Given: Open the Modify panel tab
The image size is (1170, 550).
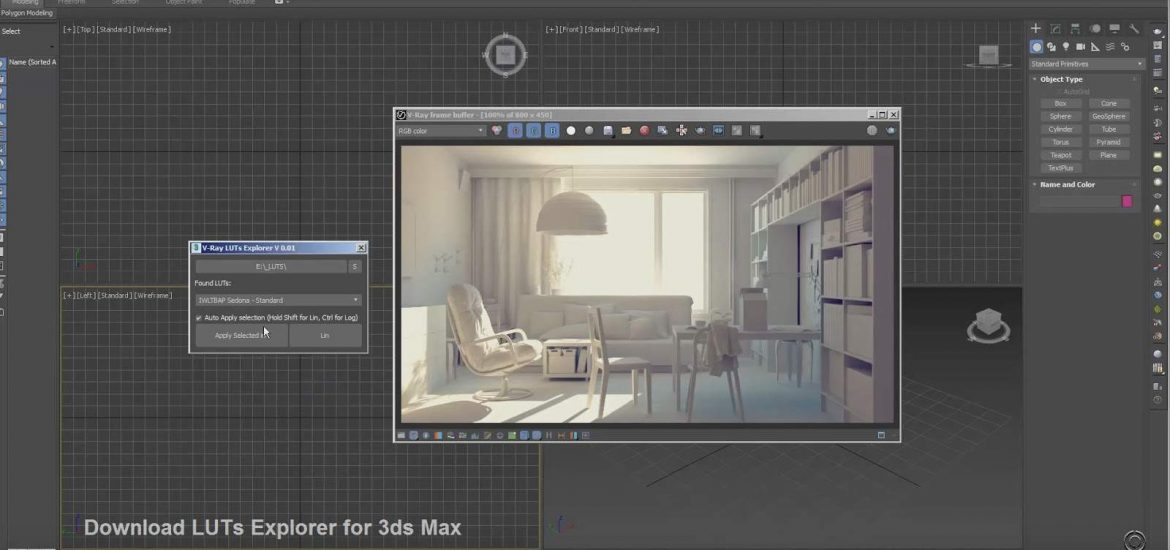Looking at the screenshot, I should [x=1056, y=29].
